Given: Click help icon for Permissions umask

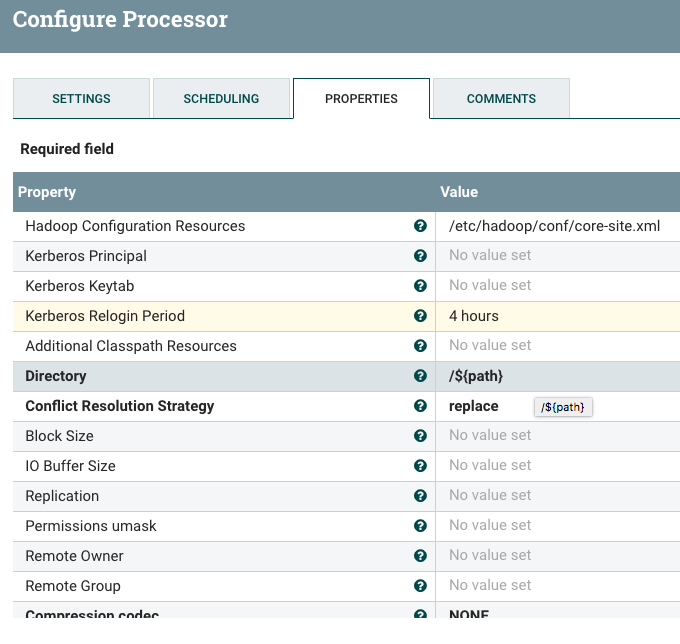Looking at the screenshot, I should 421,526.
